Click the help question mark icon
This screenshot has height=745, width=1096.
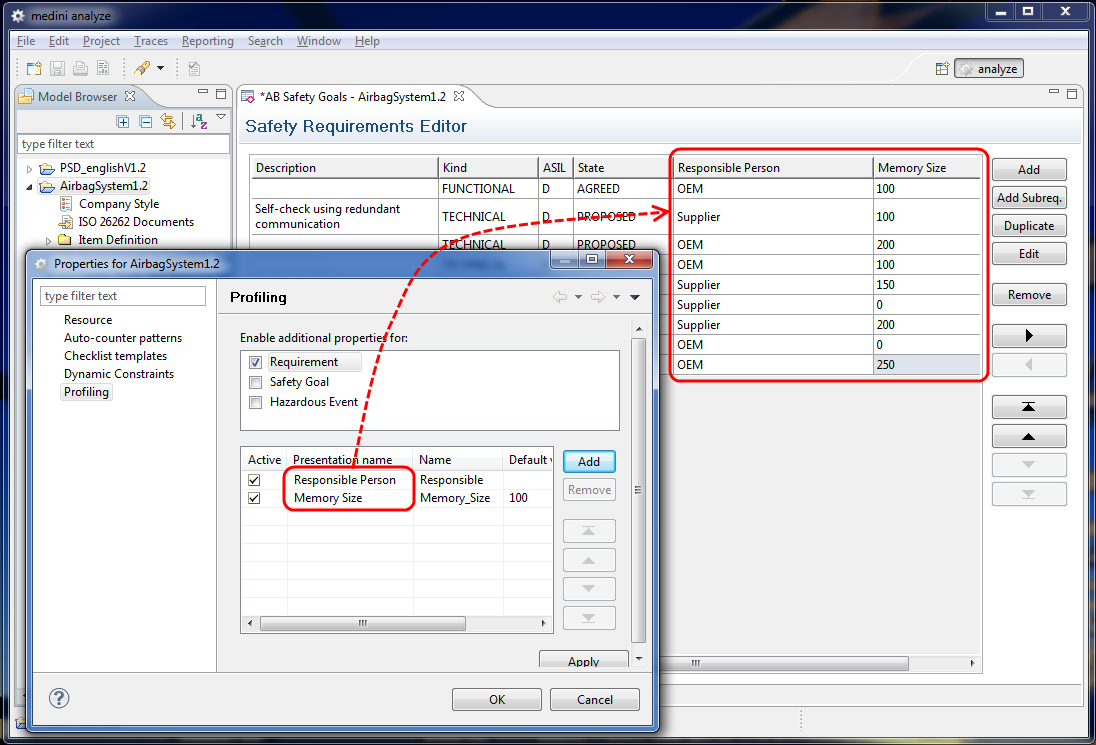coord(59,699)
